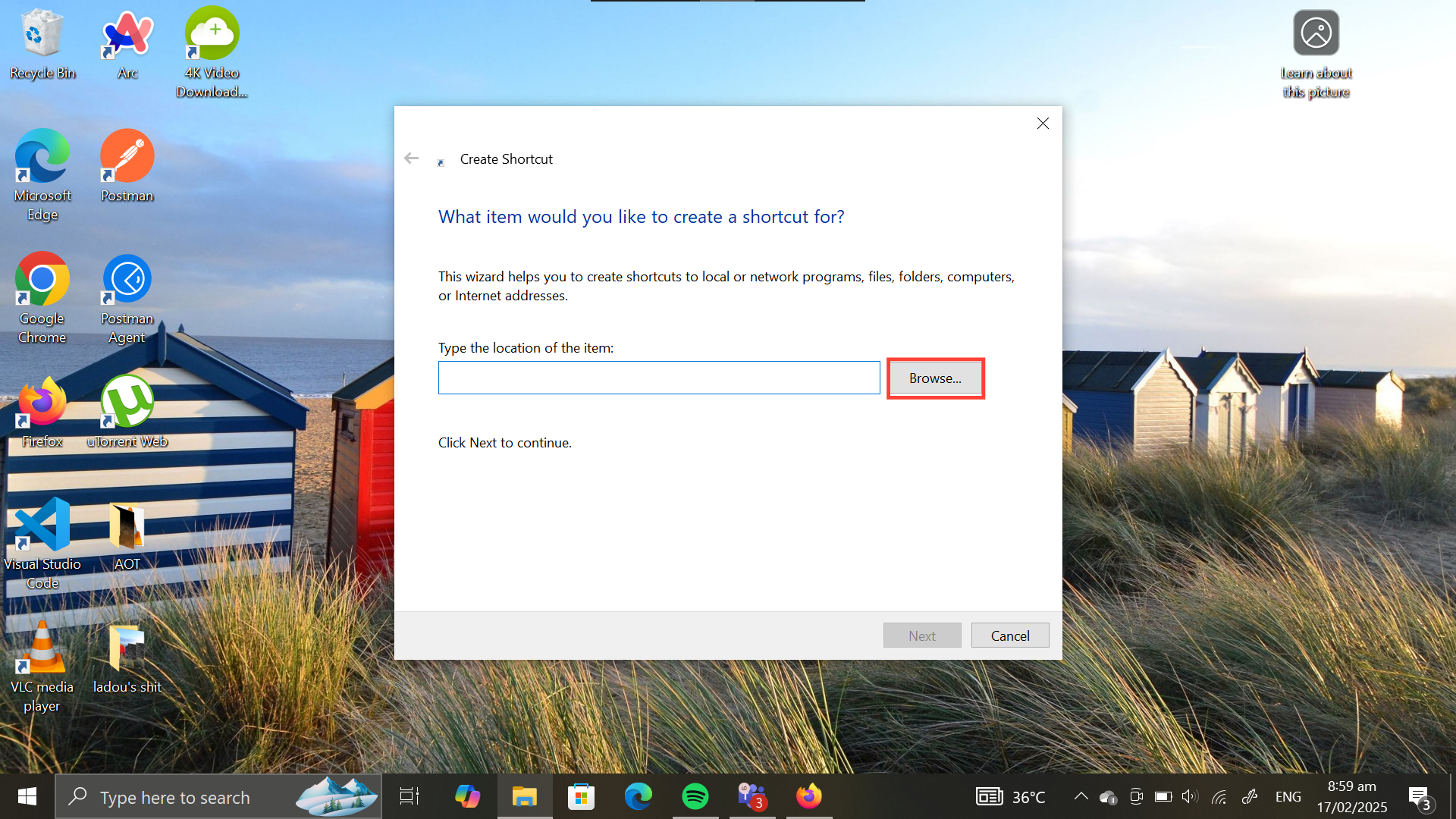The width and height of the screenshot is (1456, 819).
Task: Select the Postman desktop icon
Action: [x=127, y=166]
